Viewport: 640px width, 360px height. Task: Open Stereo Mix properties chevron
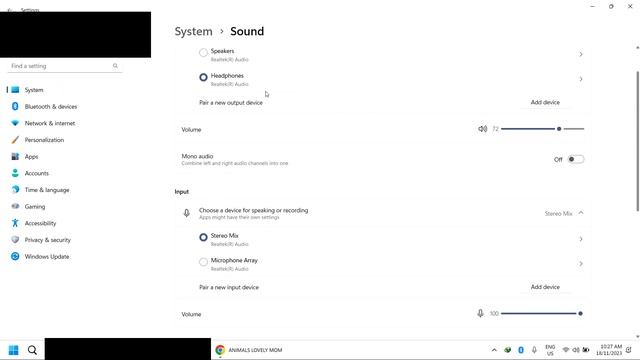581,239
